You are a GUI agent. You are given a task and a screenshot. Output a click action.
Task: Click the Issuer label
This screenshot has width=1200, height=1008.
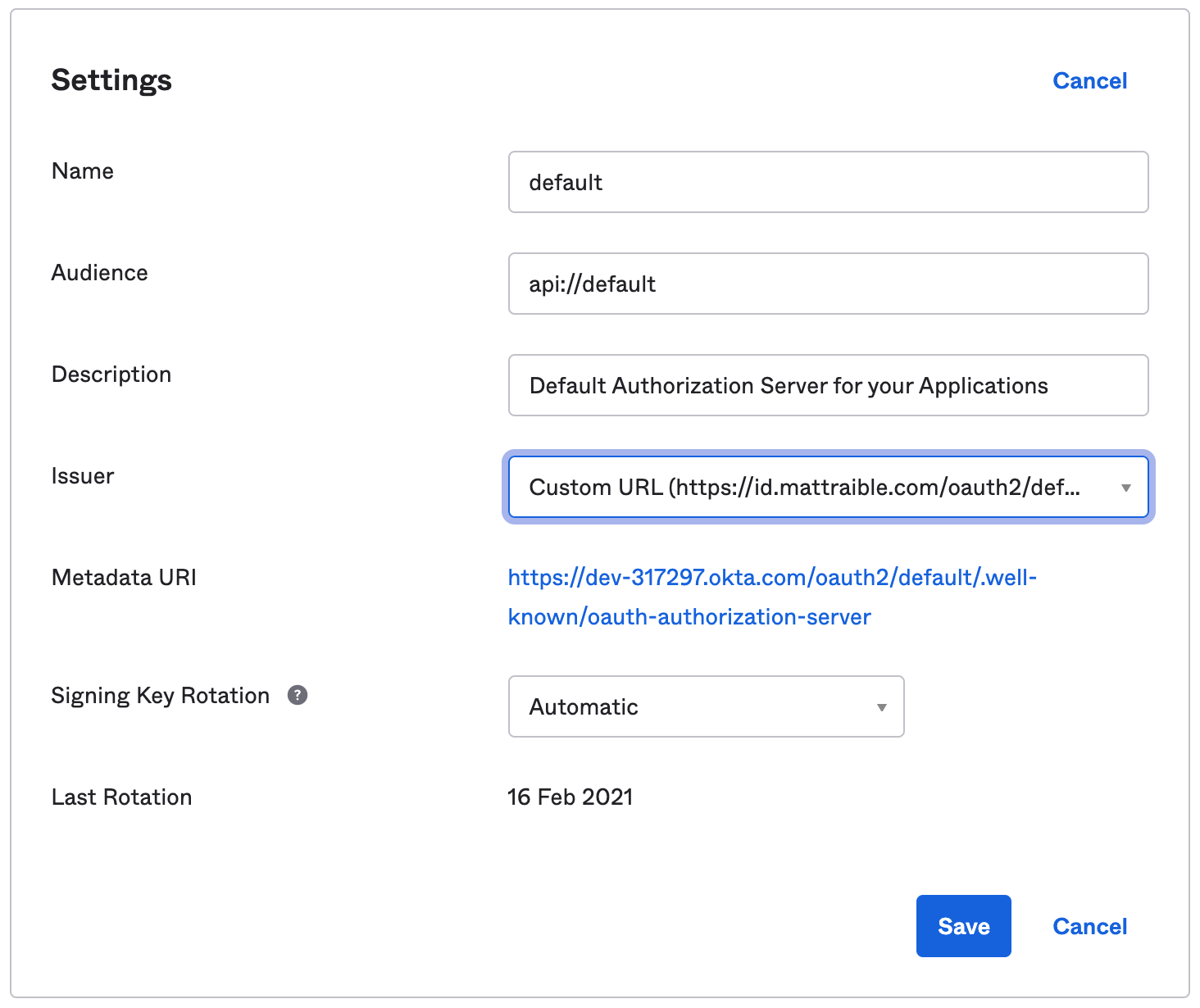tap(83, 475)
